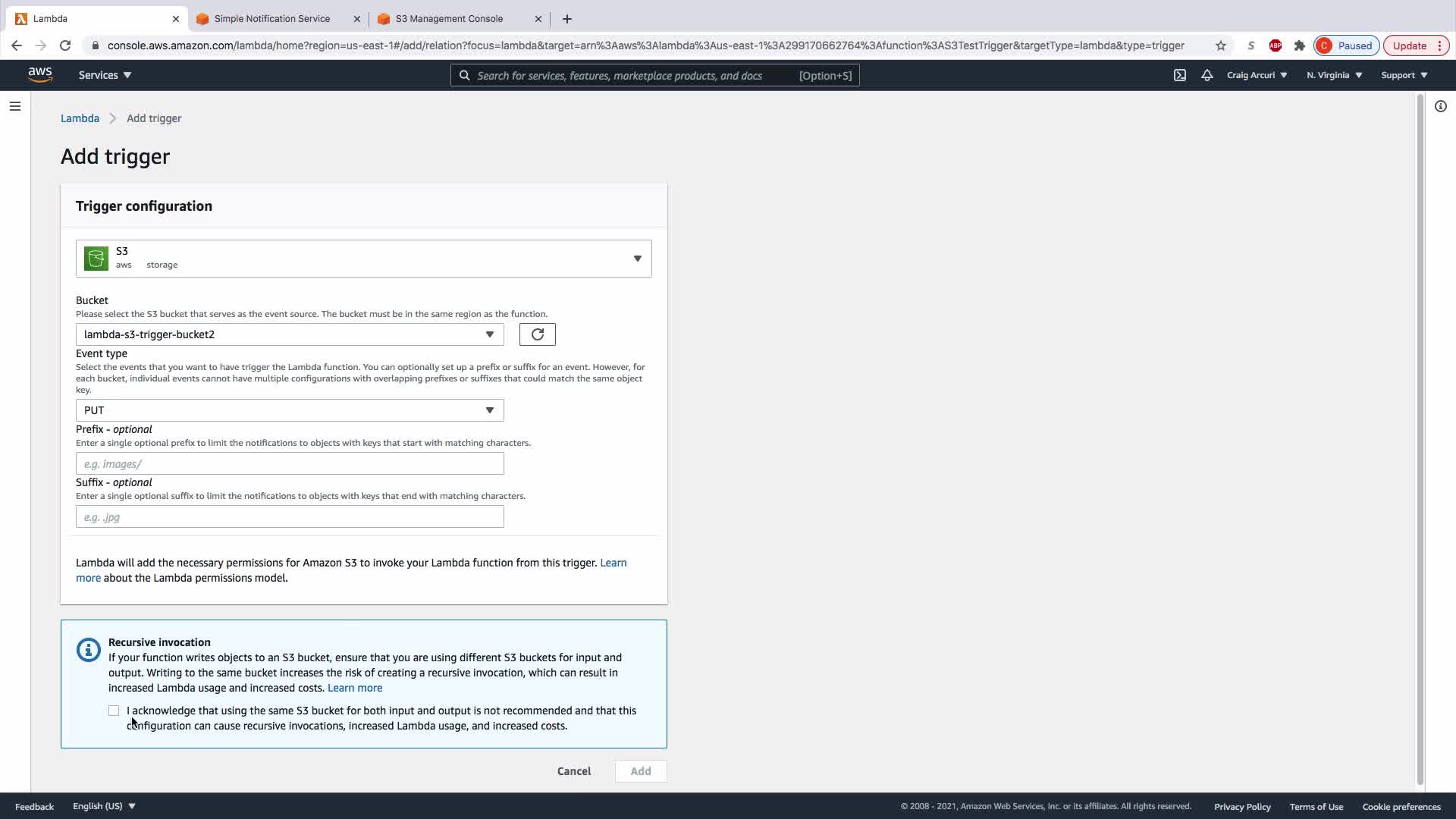1456x819 pixels.
Task: Bookmark page with star icon
Action: click(1220, 45)
